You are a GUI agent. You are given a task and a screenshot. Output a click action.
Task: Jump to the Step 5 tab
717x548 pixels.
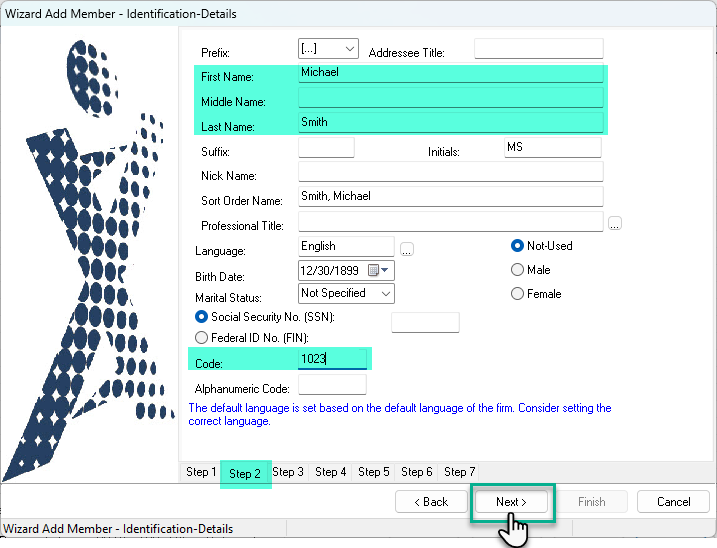pos(374,472)
